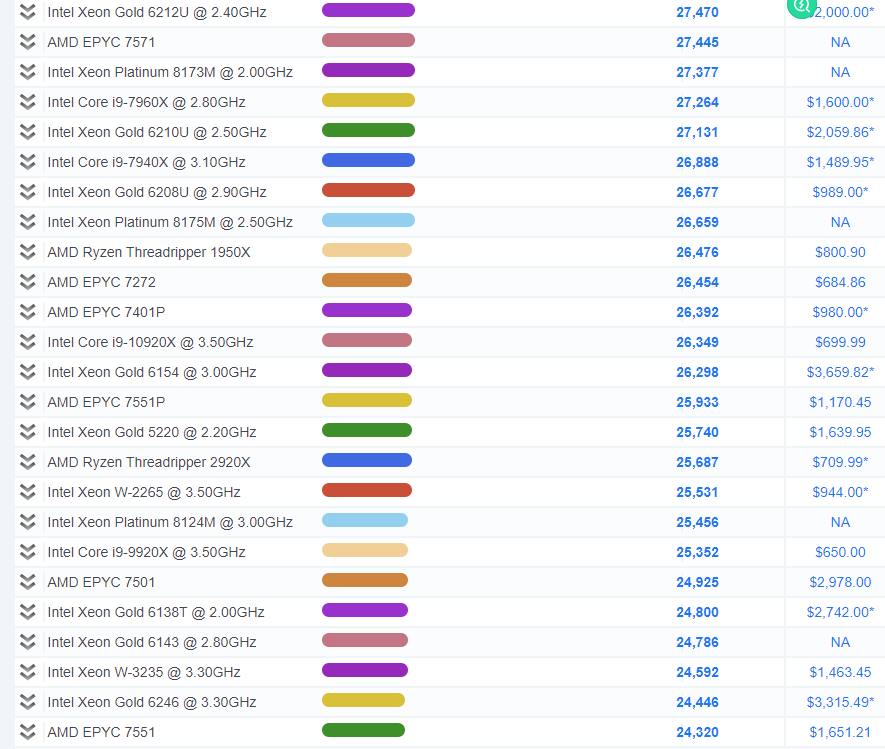The width and height of the screenshot is (885, 749).
Task: Expand details for Intel Xeon Gold 6212U row
Action: point(28,12)
